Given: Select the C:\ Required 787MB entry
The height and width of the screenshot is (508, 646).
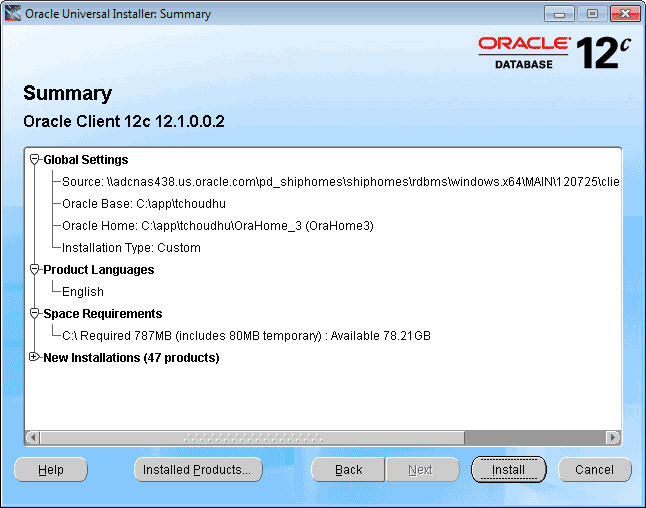Looking at the screenshot, I should [246, 336].
